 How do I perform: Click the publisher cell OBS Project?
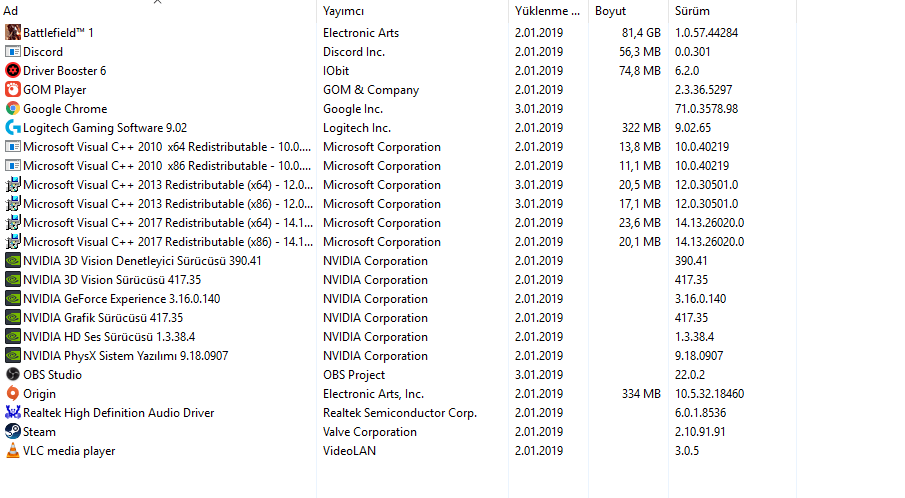pos(354,375)
